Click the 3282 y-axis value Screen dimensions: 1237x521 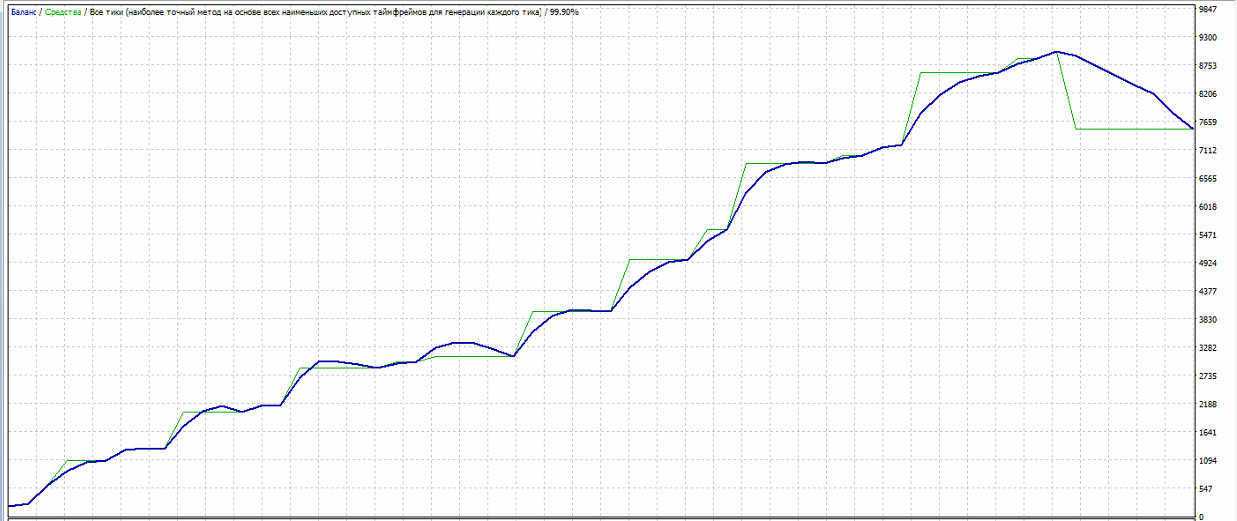coord(1207,348)
